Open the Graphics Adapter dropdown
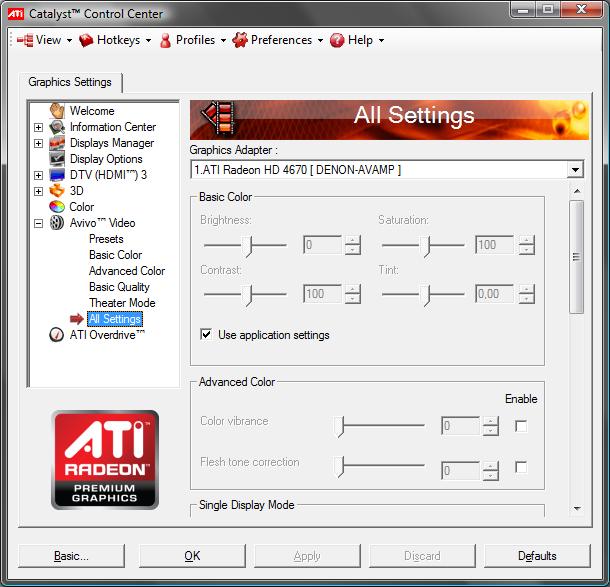The height and width of the screenshot is (587, 610). (x=575, y=170)
